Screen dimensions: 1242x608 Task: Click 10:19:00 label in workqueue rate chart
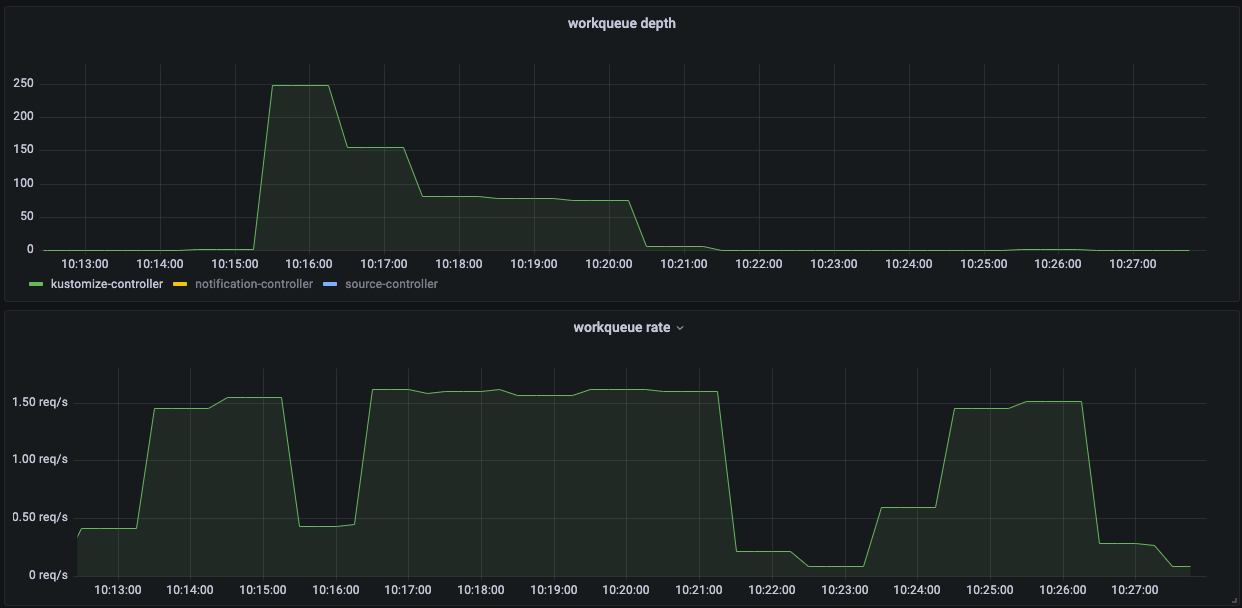[x=553, y=590]
